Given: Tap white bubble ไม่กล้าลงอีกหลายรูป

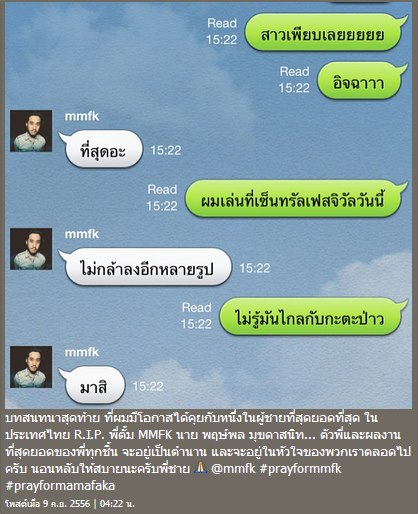Looking at the screenshot, I should (146, 267).
